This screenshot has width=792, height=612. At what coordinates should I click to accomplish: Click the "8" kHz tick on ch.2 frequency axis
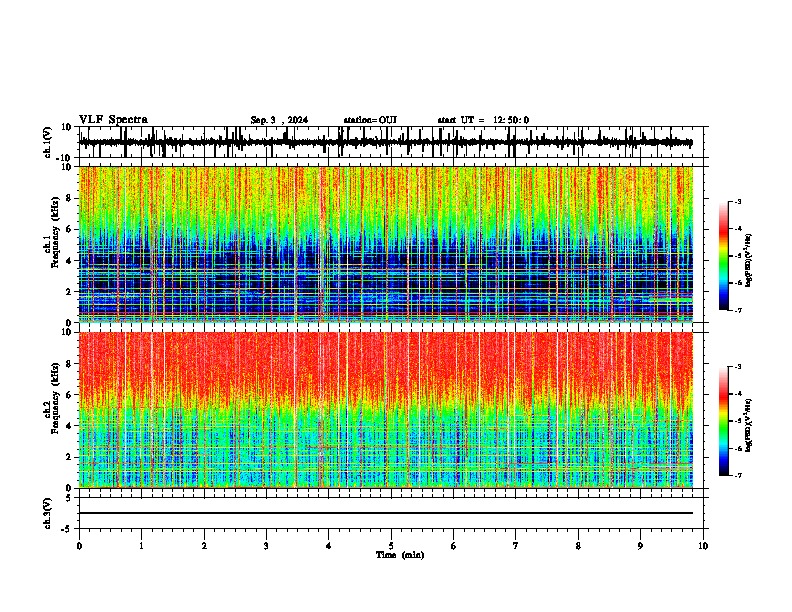(69, 364)
